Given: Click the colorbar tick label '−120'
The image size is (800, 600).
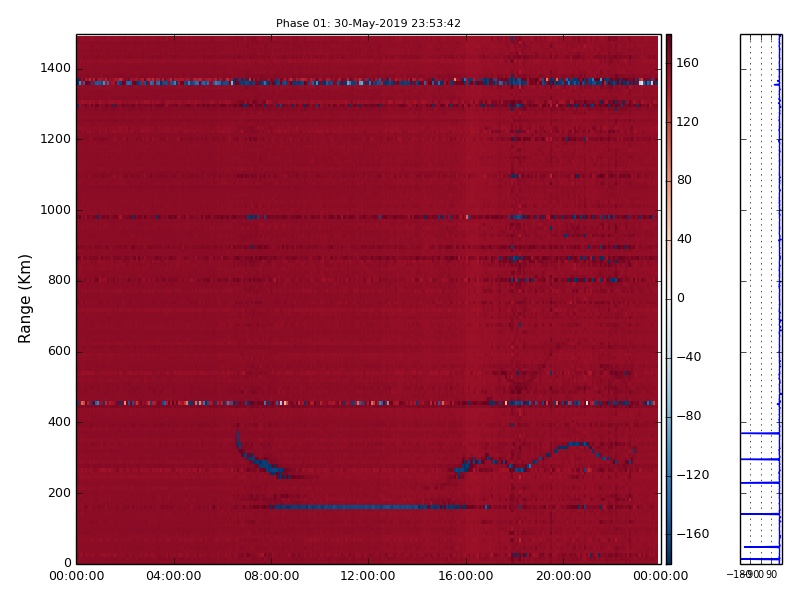Looking at the screenshot, I should coord(693,475).
